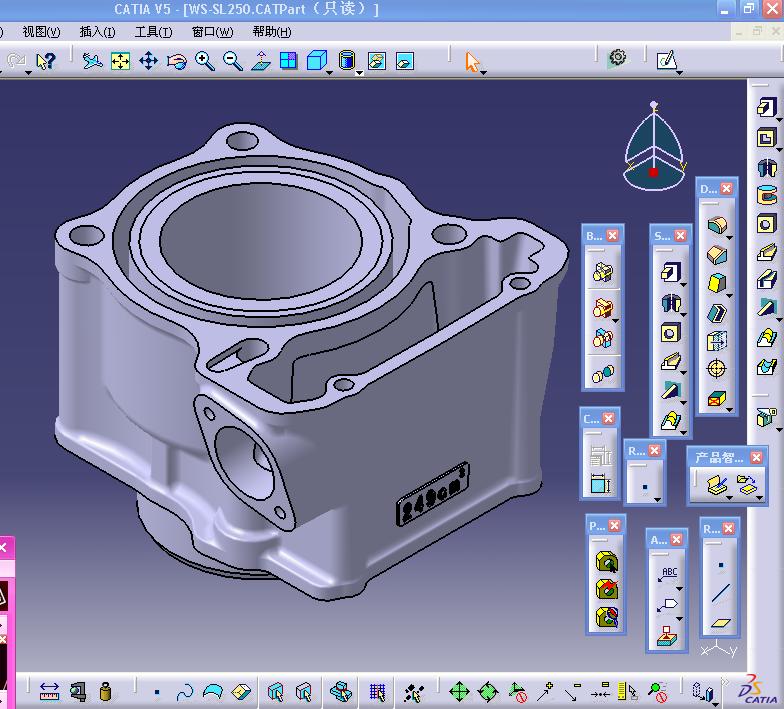Click the Pad icon in S... toolbar

(x=670, y=272)
